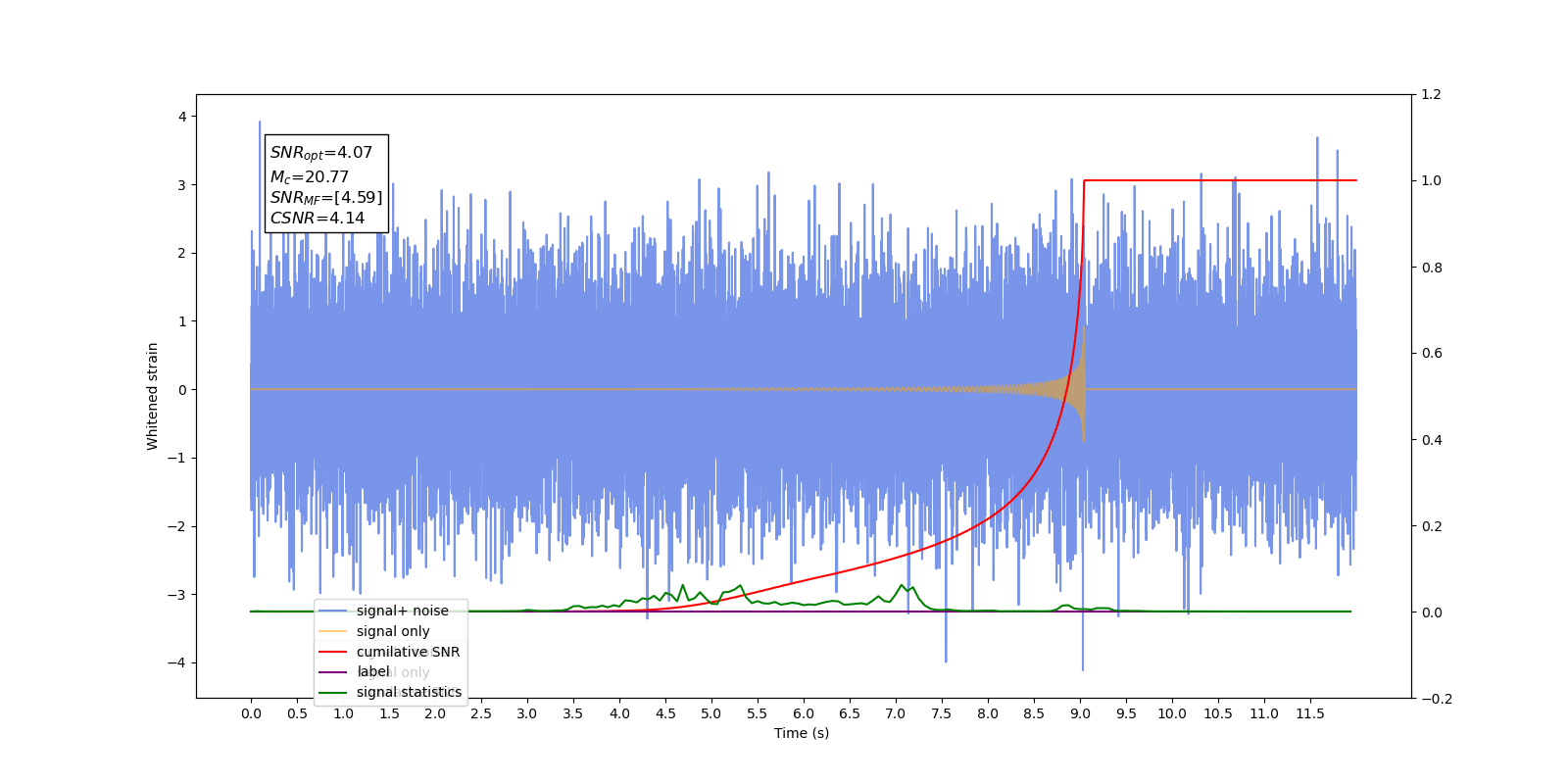Click the 0.6 tick on the right axis
This screenshot has height=784, width=1568.
tap(1432, 354)
